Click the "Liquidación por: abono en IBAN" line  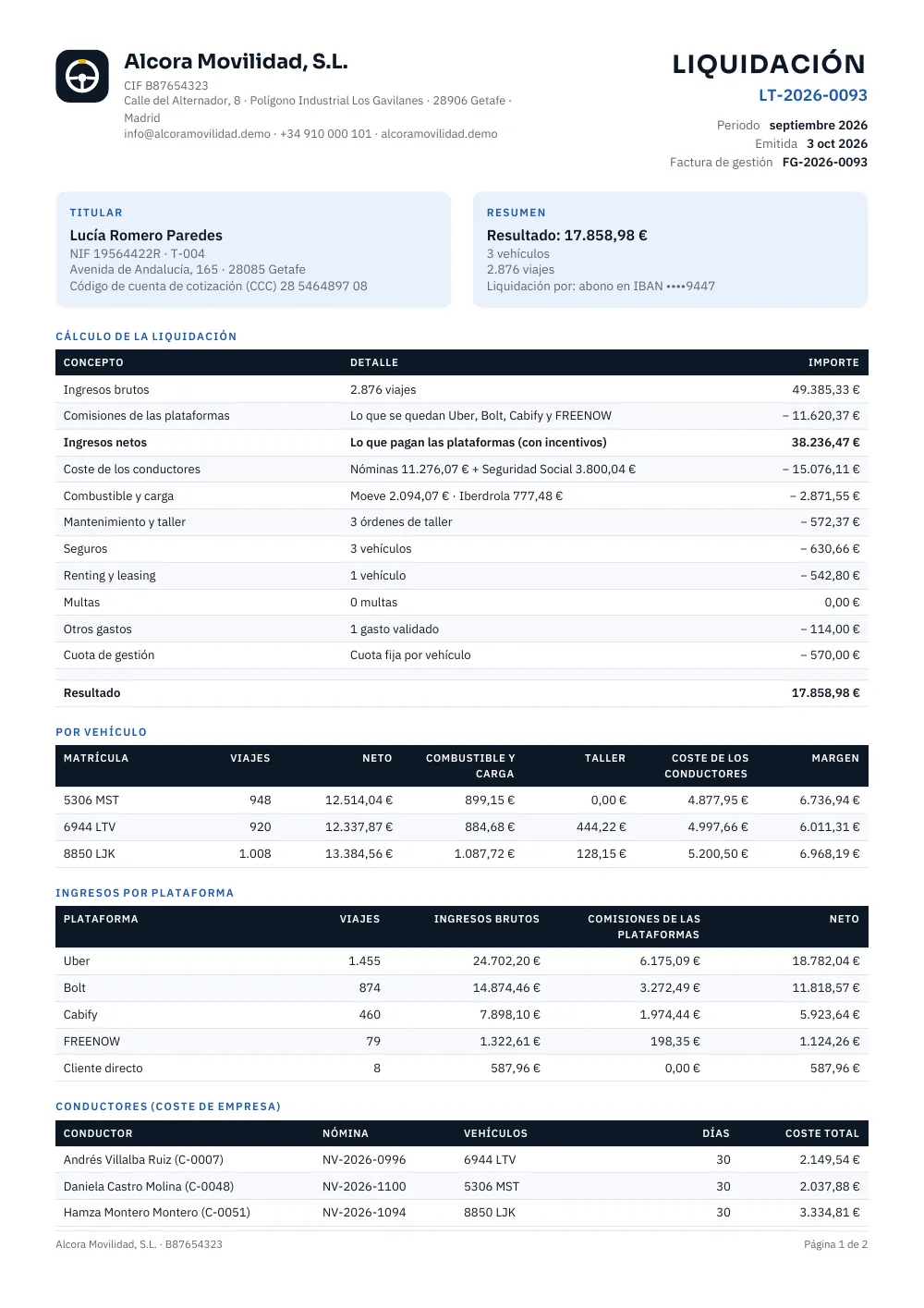coord(601,287)
